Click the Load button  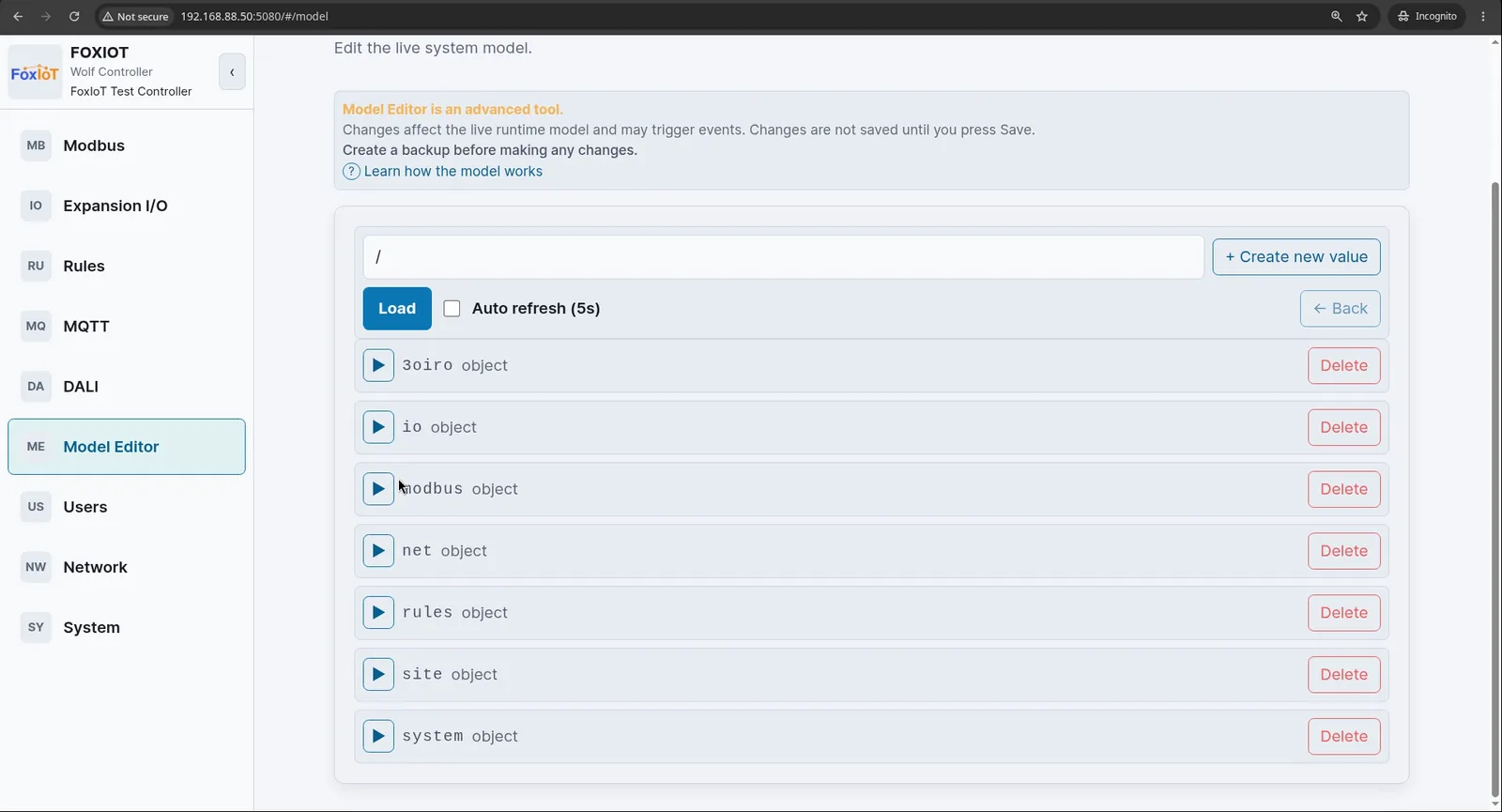coord(397,309)
